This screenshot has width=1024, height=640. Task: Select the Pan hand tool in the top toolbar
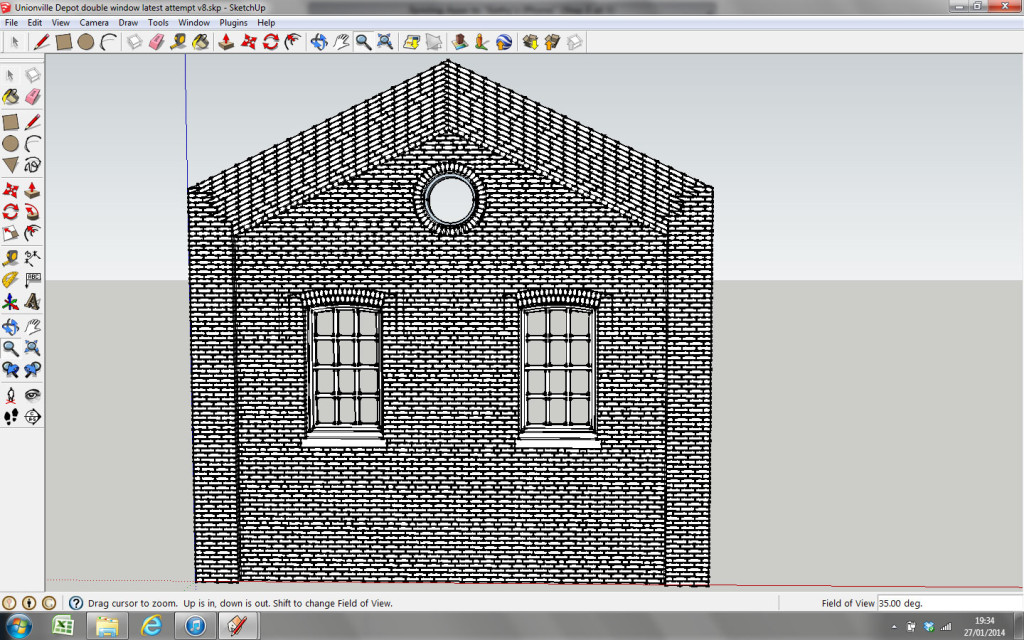[x=341, y=42]
